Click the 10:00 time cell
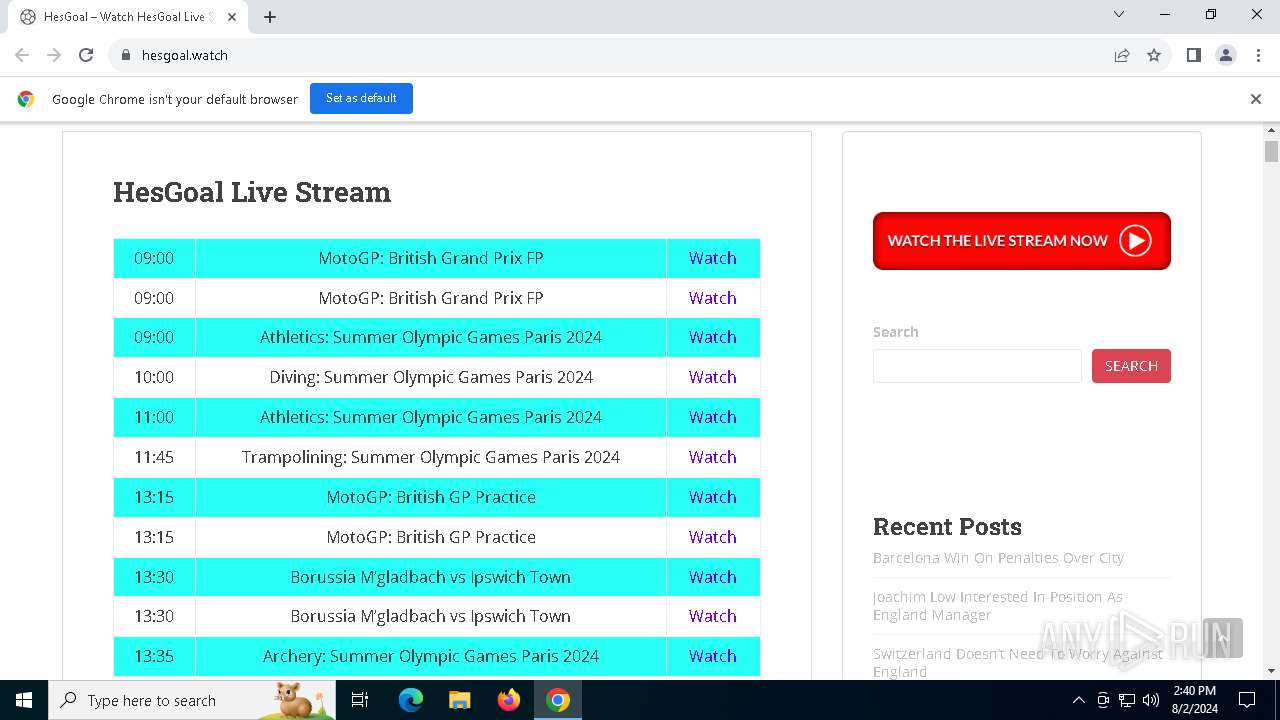The width and height of the screenshot is (1280, 720). [x=154, y=377]
